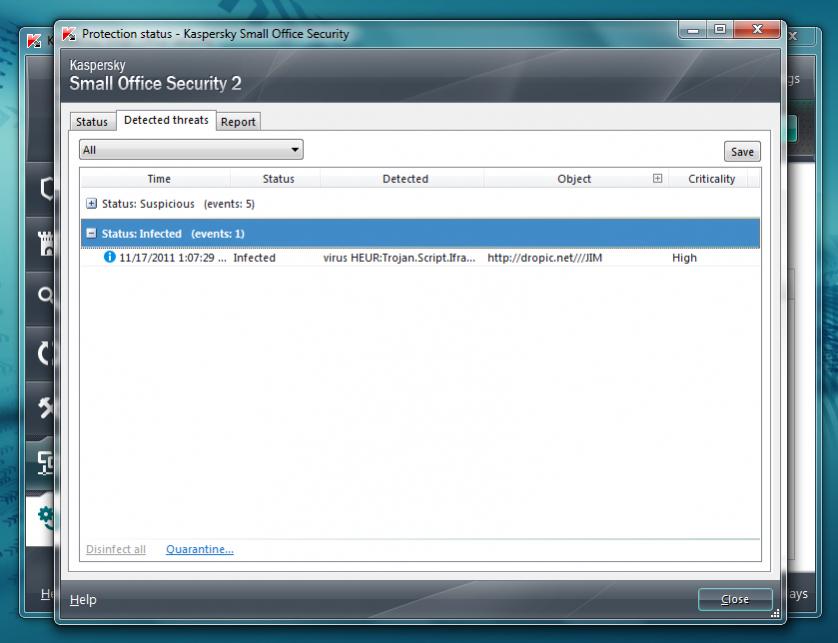The height and width of the screenshot is (643, 838).
Task: Open the shield protection icon in background sidebar
Action: pos(47,189)
